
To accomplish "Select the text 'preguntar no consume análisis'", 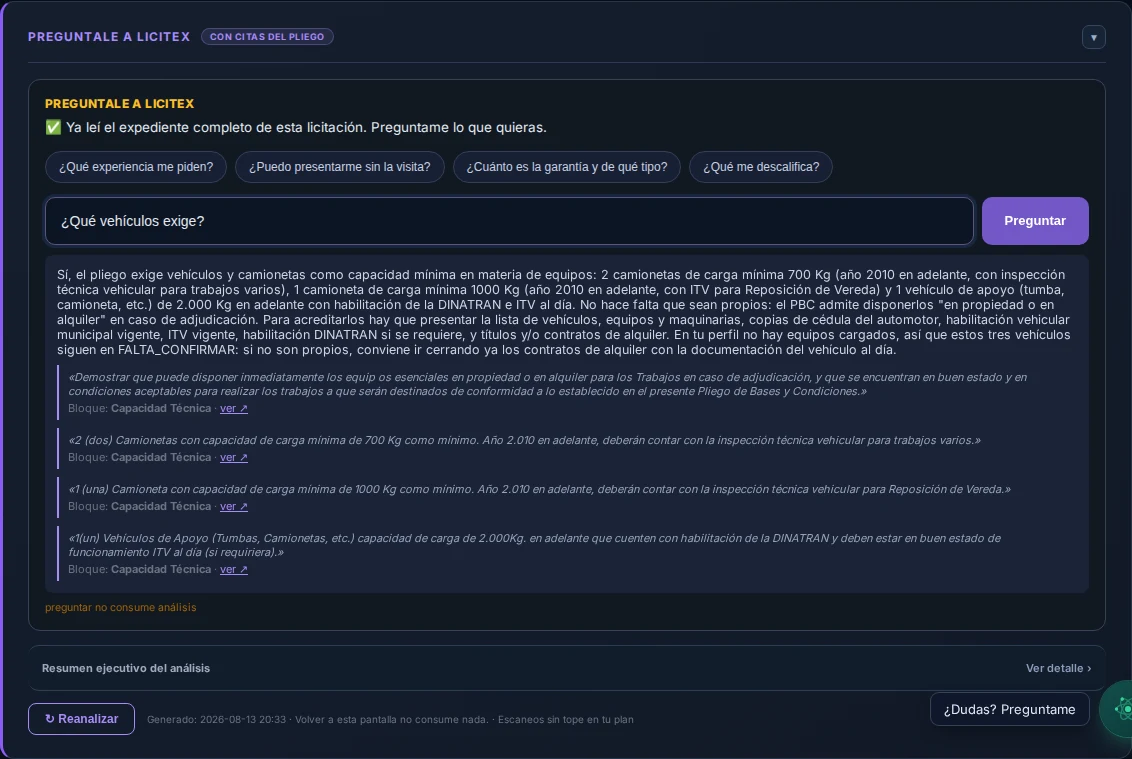I will [121, 607].
